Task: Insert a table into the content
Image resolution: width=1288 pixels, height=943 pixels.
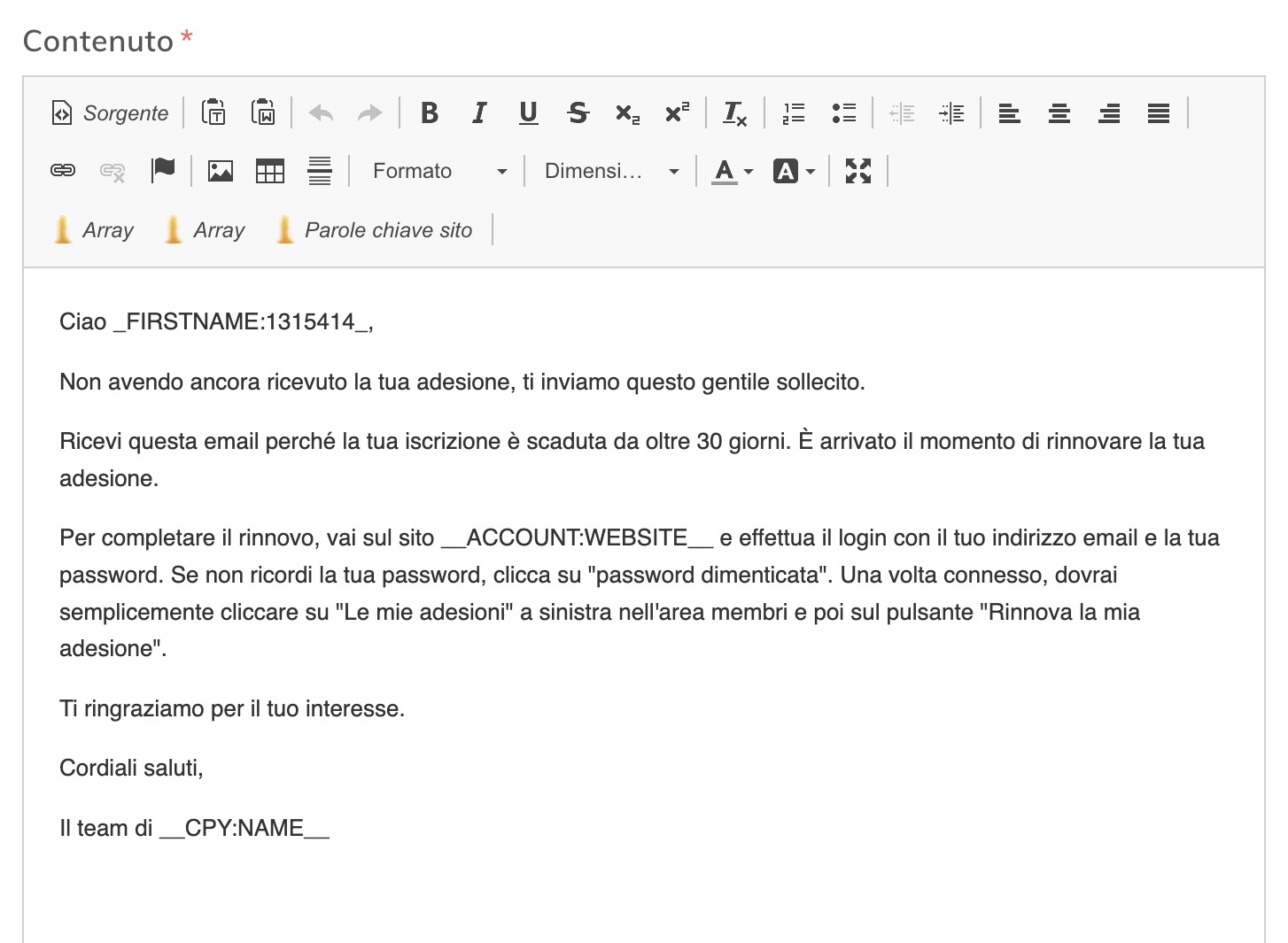Action: (269, 171)
